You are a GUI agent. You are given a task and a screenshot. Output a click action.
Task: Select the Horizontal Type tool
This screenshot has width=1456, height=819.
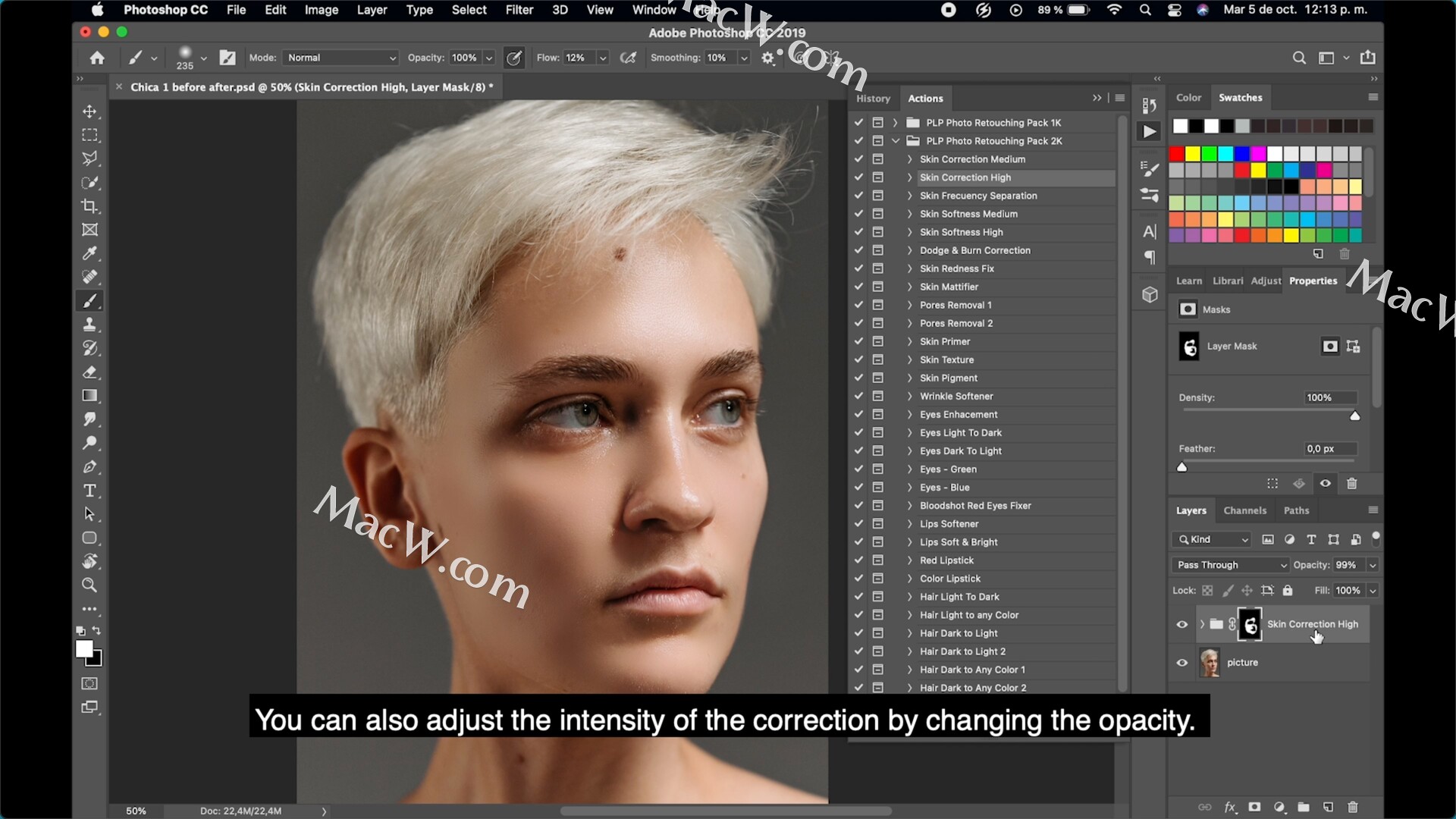tap(89, 491)
